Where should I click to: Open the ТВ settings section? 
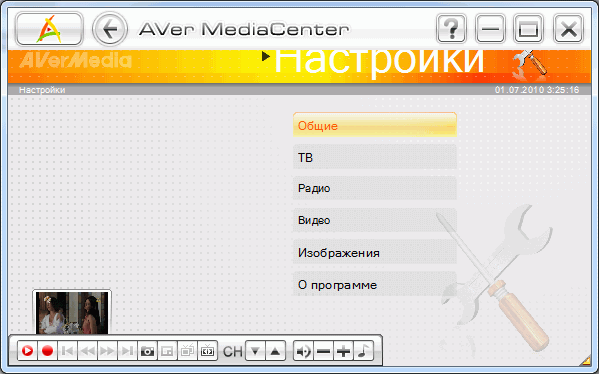[375, 157]
